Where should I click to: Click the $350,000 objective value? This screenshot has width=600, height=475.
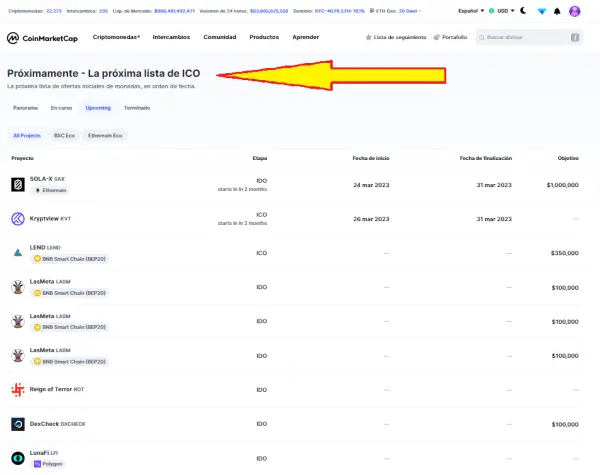pyautogui.click(x=564, y=253)
